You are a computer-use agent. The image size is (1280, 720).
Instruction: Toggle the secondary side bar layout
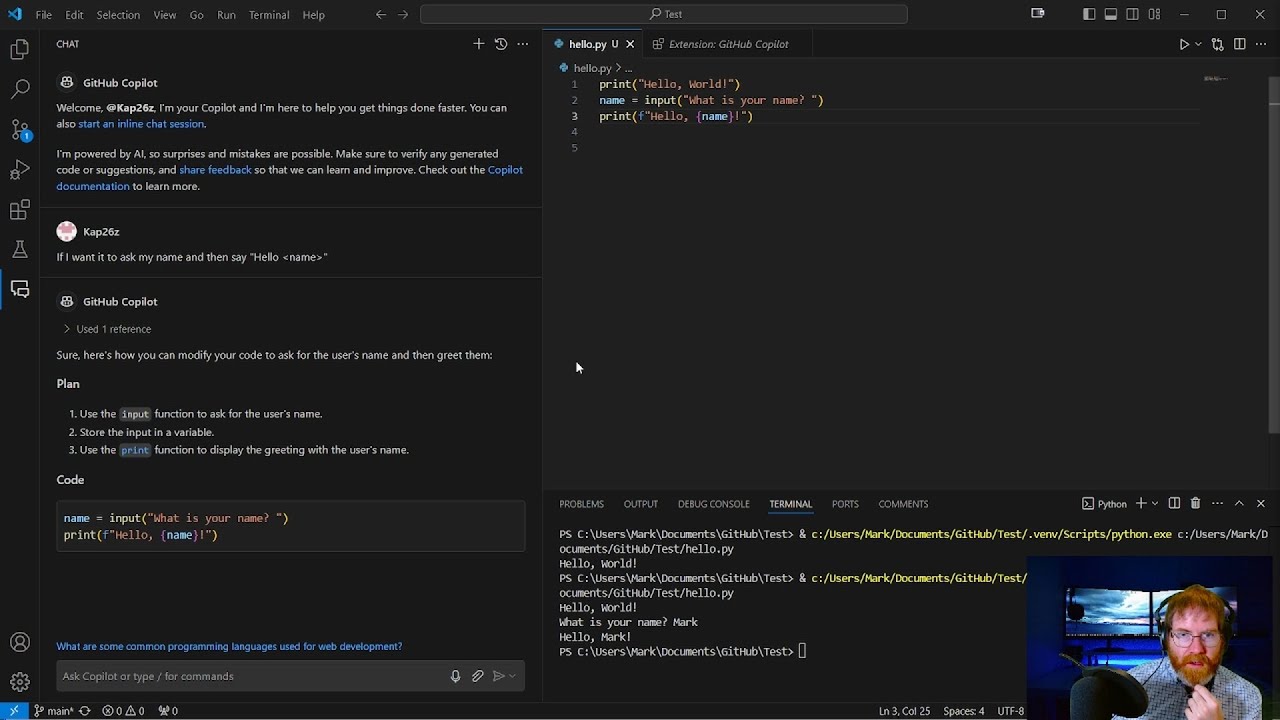click(x=1133, y=14)
